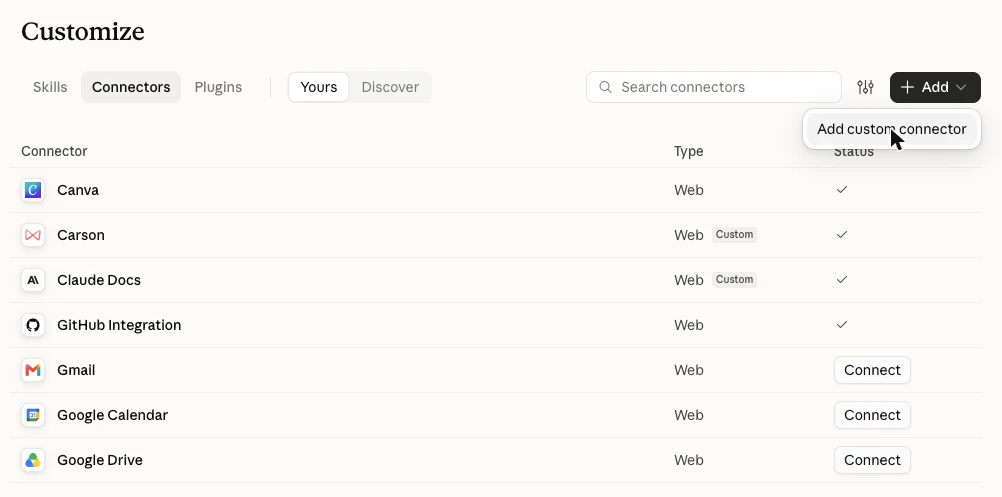Click the Claude Docs connector icon
This screenshot has height=497, width=1002.
click(x=33, y=280)
